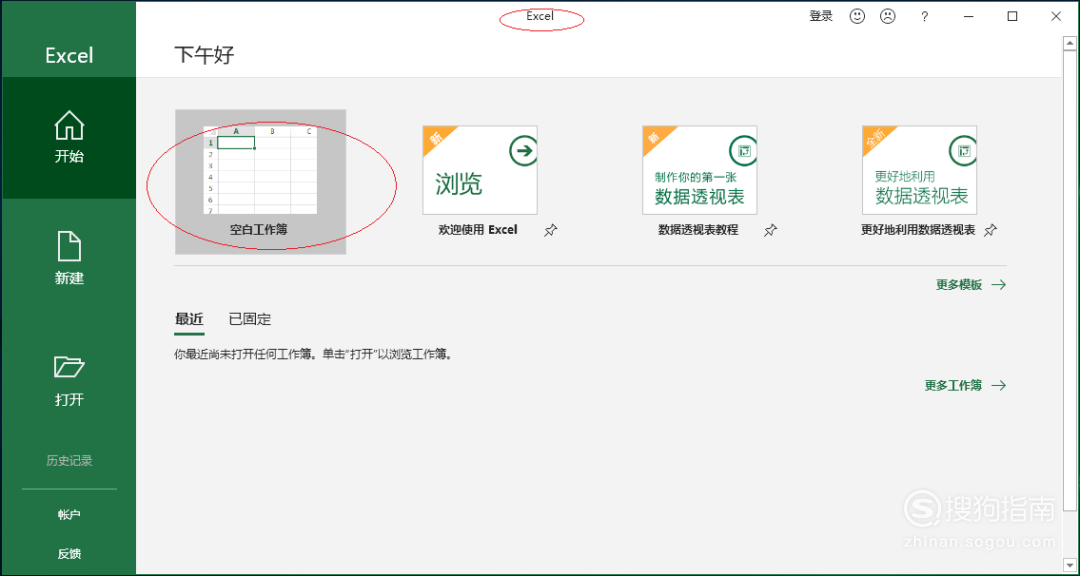Click 登录 to sign in

[x=821, y=17]
